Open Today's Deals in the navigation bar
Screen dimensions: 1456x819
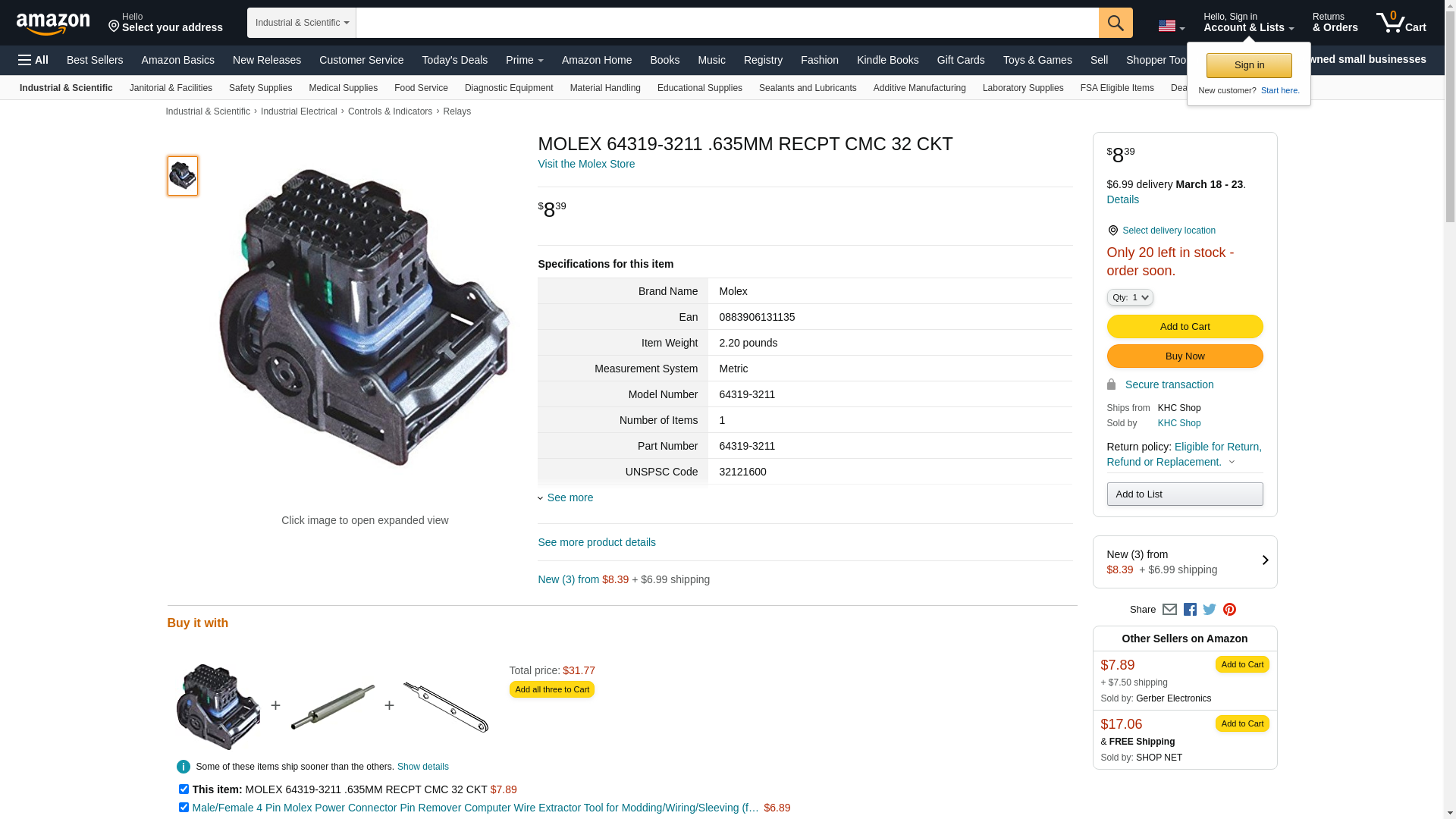tap(454, 60)
